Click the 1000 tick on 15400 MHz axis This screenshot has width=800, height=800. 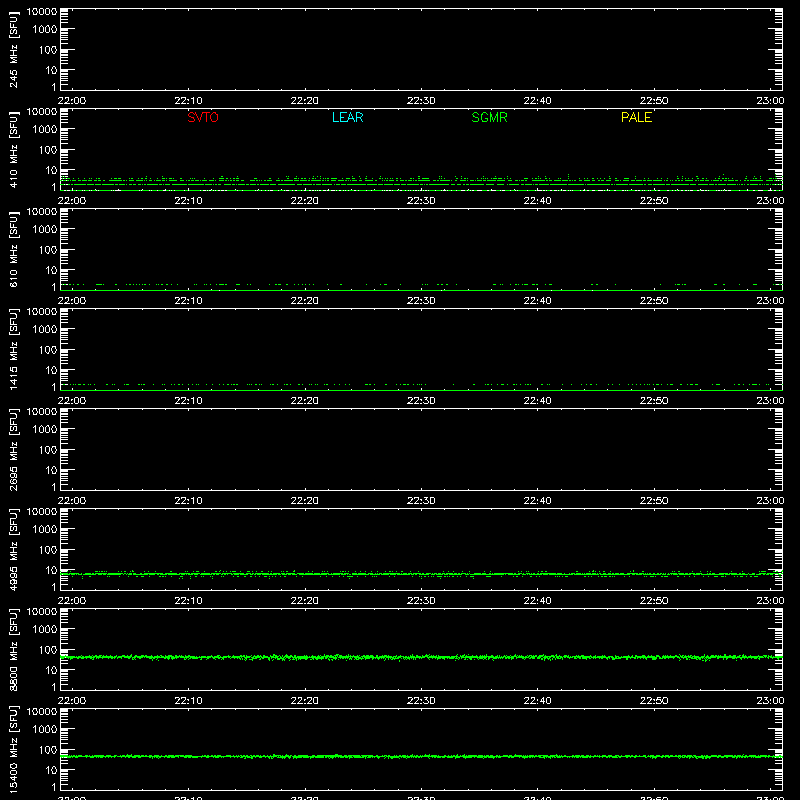click(45, 730)
